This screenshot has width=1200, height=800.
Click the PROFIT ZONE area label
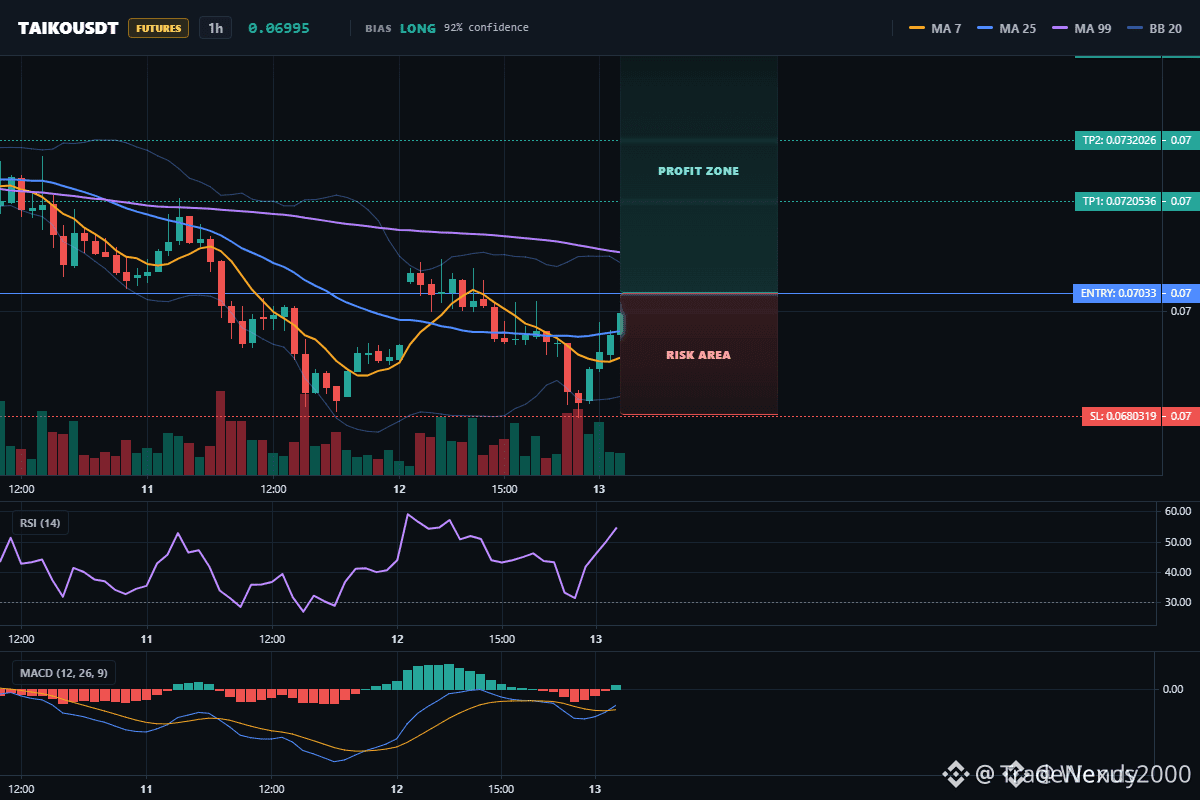[x=698, y=171]
